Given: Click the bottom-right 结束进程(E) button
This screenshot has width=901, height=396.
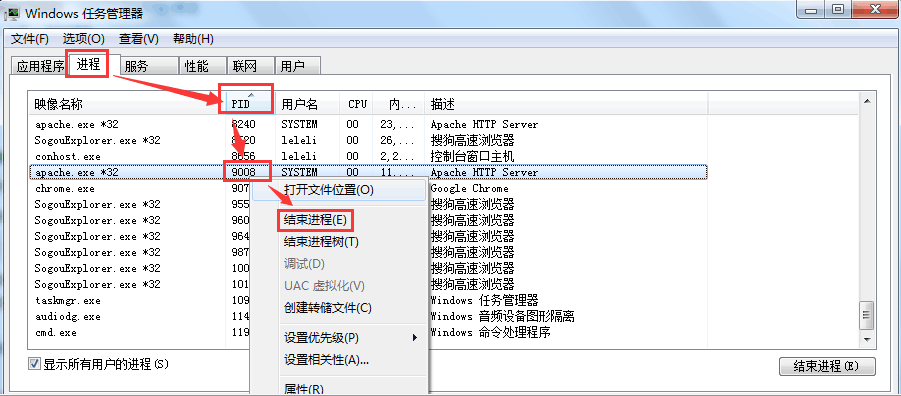Looking at the screenshot, I should coord(827,366).
